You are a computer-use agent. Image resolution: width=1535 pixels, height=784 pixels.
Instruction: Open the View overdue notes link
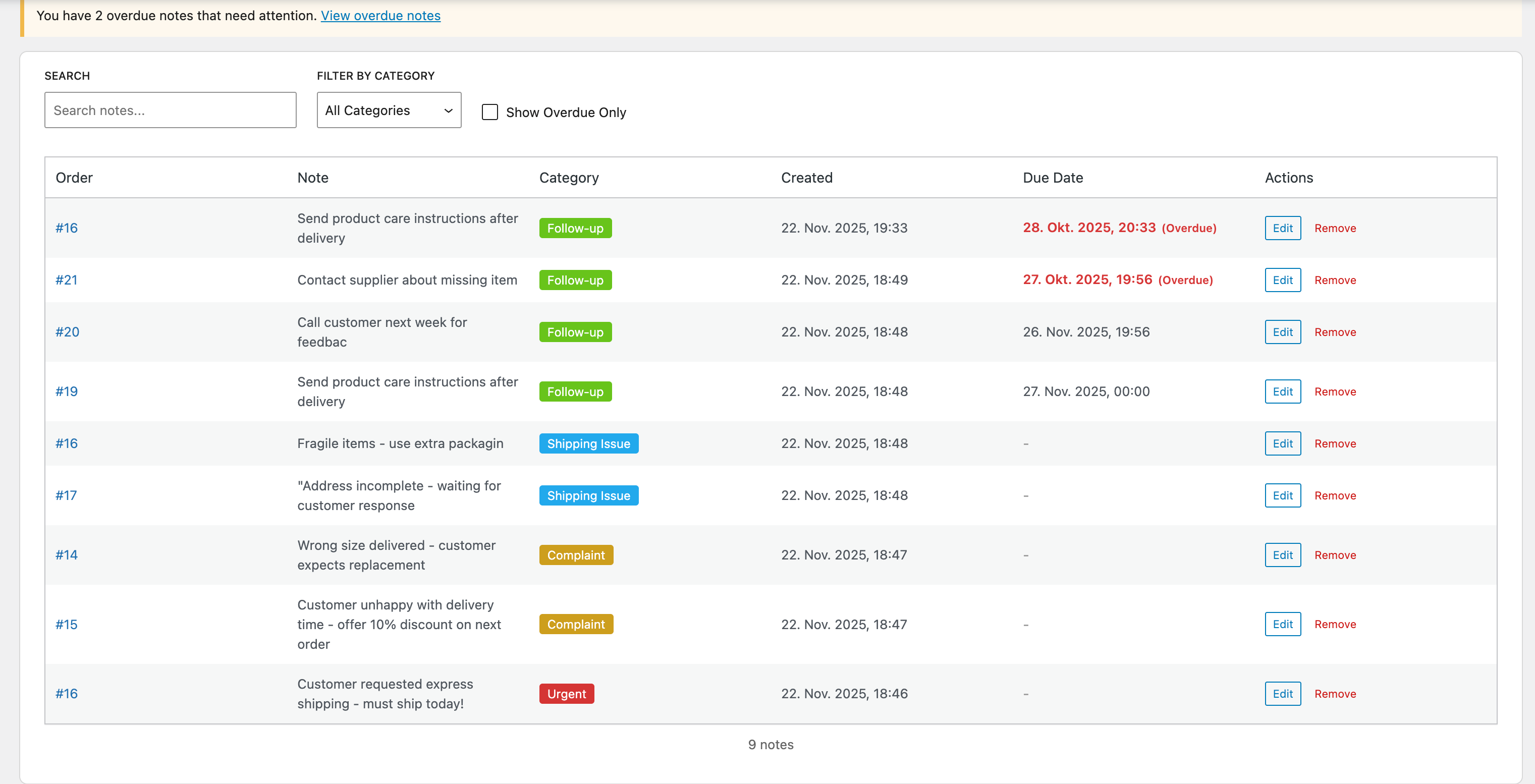[380, 16]
